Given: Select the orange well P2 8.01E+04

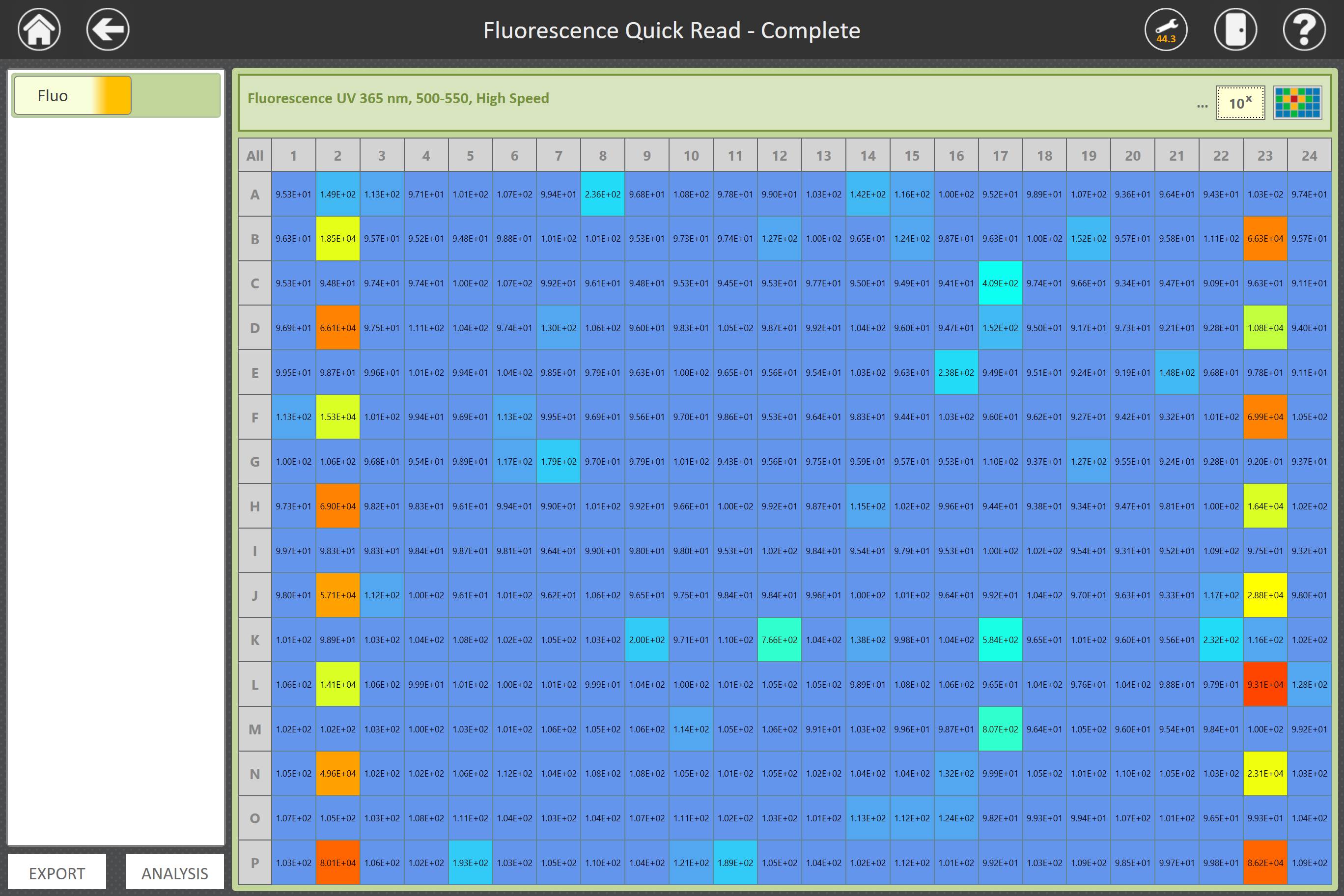Looking at the screenshot, I should [337, 862].
